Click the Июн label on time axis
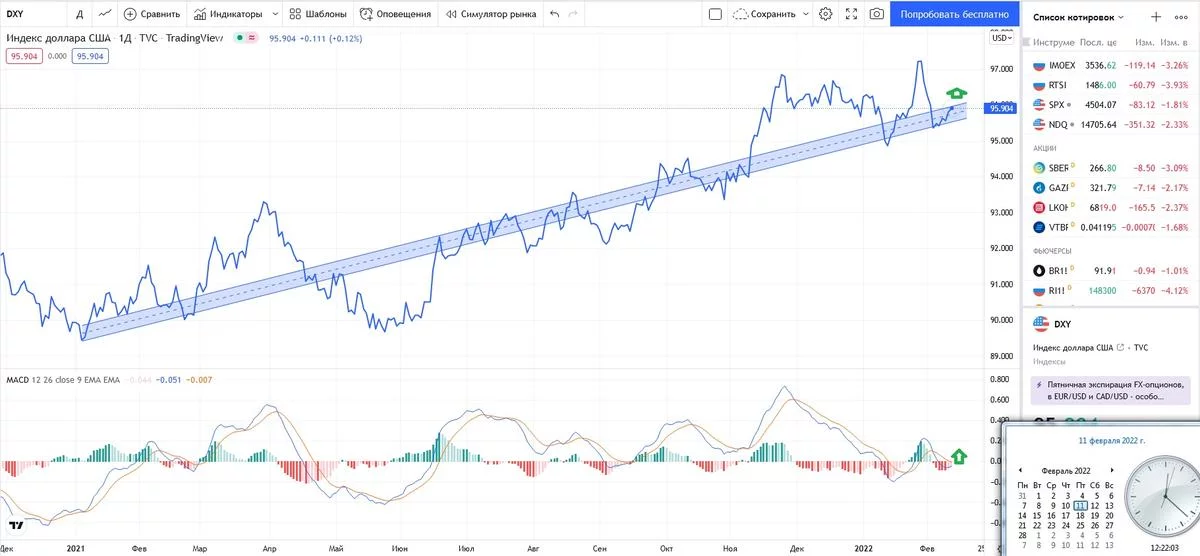This screenshot has width=1200, height=556. tap(401, 549)
